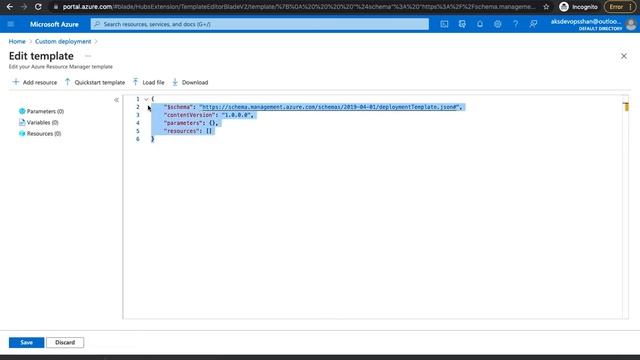Click the Resources cube icon

point(22,133)
